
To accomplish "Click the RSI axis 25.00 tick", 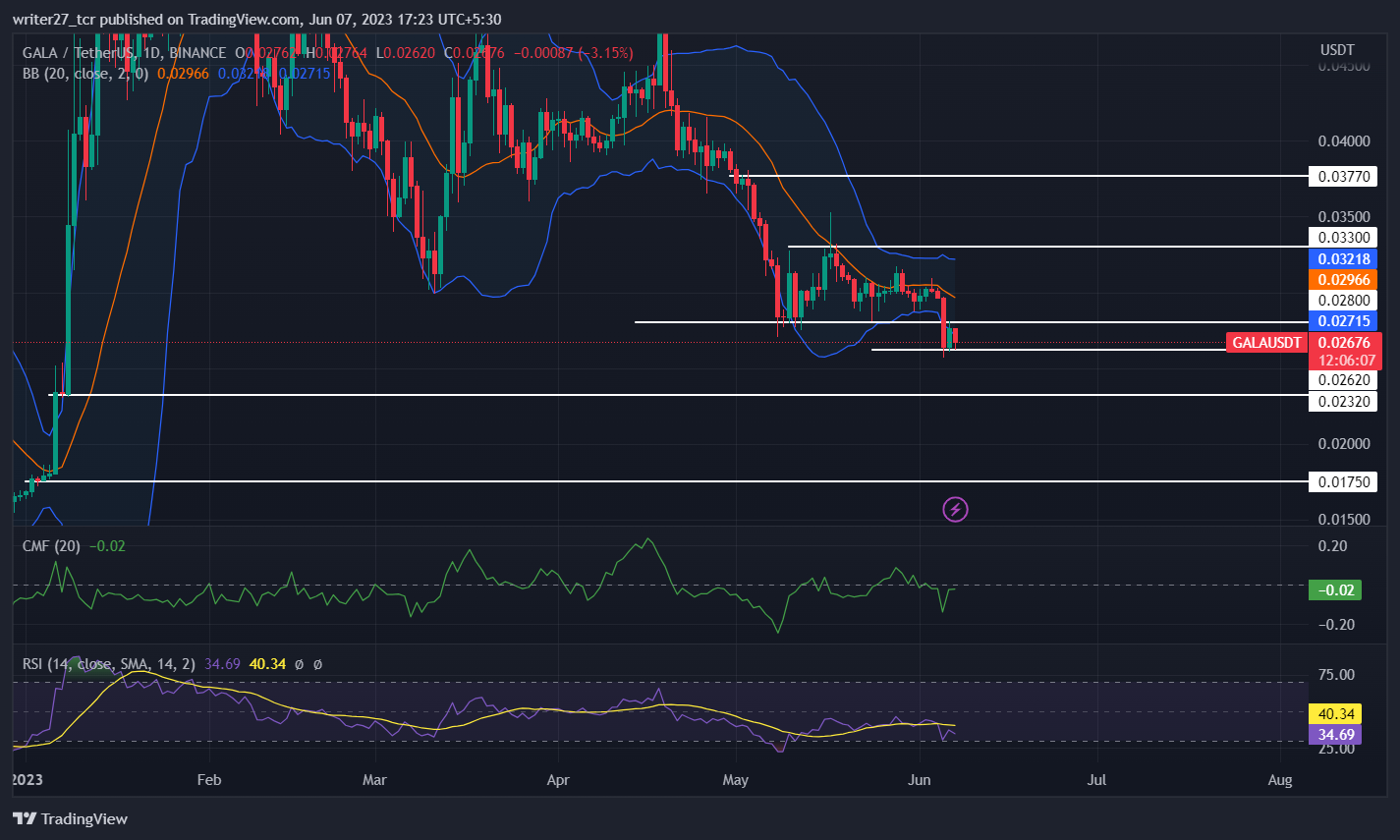I will (x=1336, y=748).
